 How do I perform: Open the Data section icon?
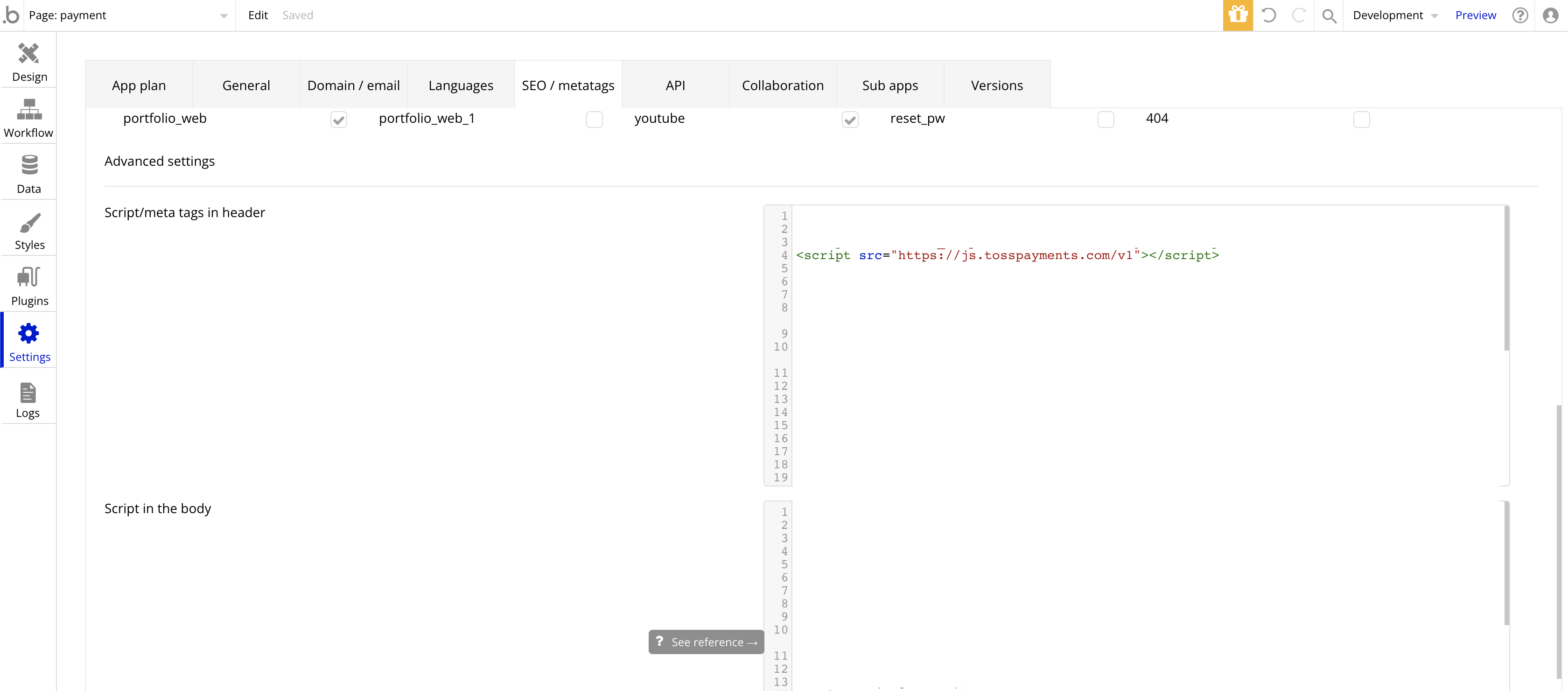point(29,165)
